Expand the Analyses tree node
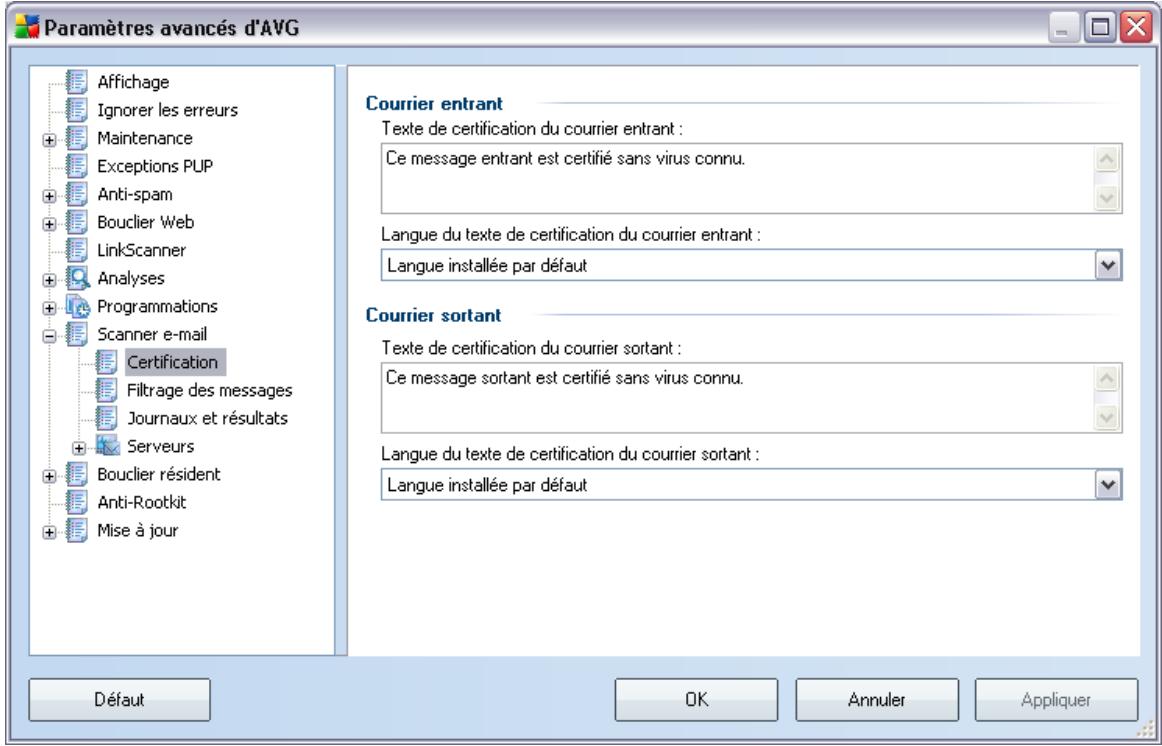1162x746 pixels. (50, 280)
